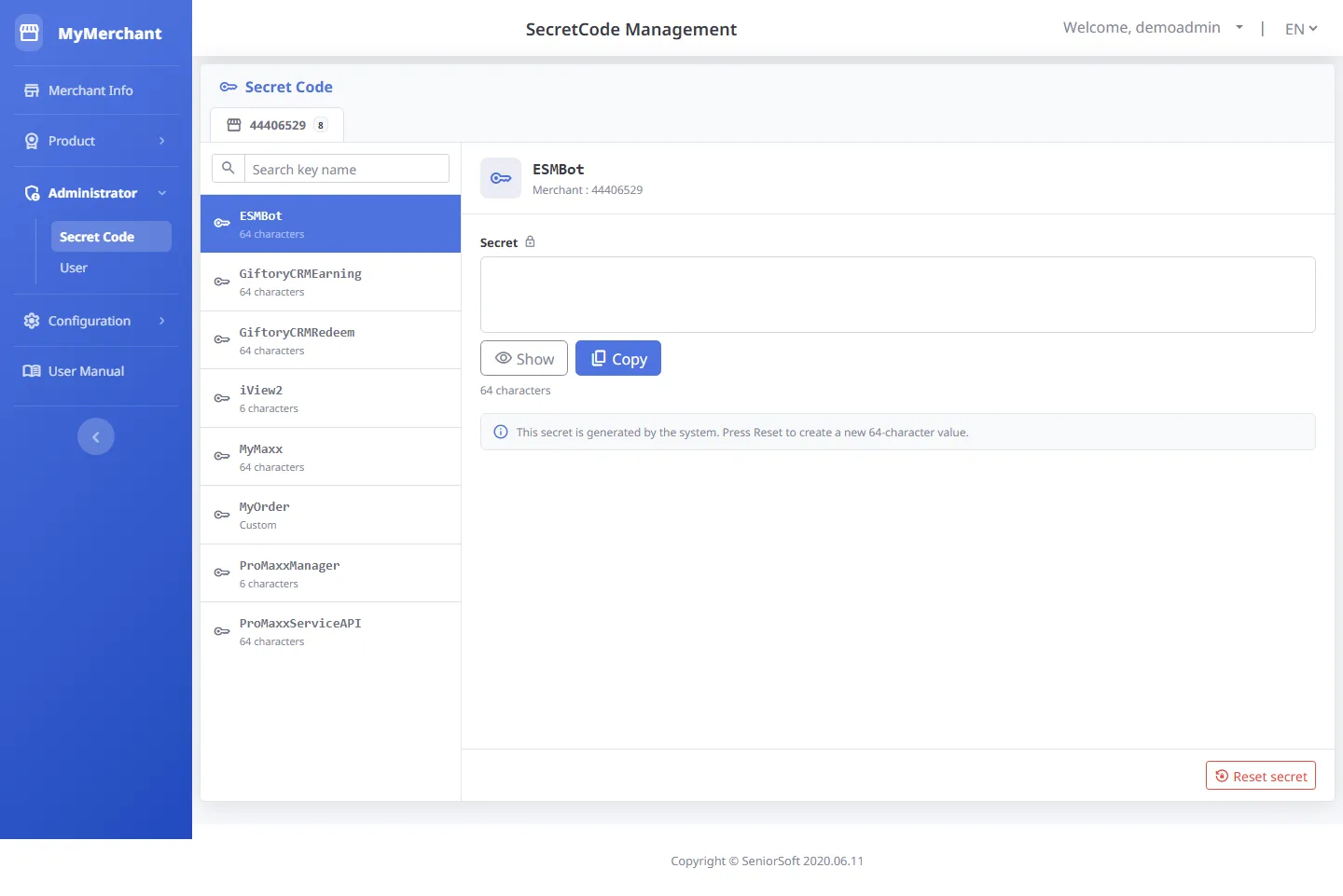The height and width of the screenshot is (896, 1343).
Task: Click the Merchant Info storefront icon
Action: pos(32,90)
